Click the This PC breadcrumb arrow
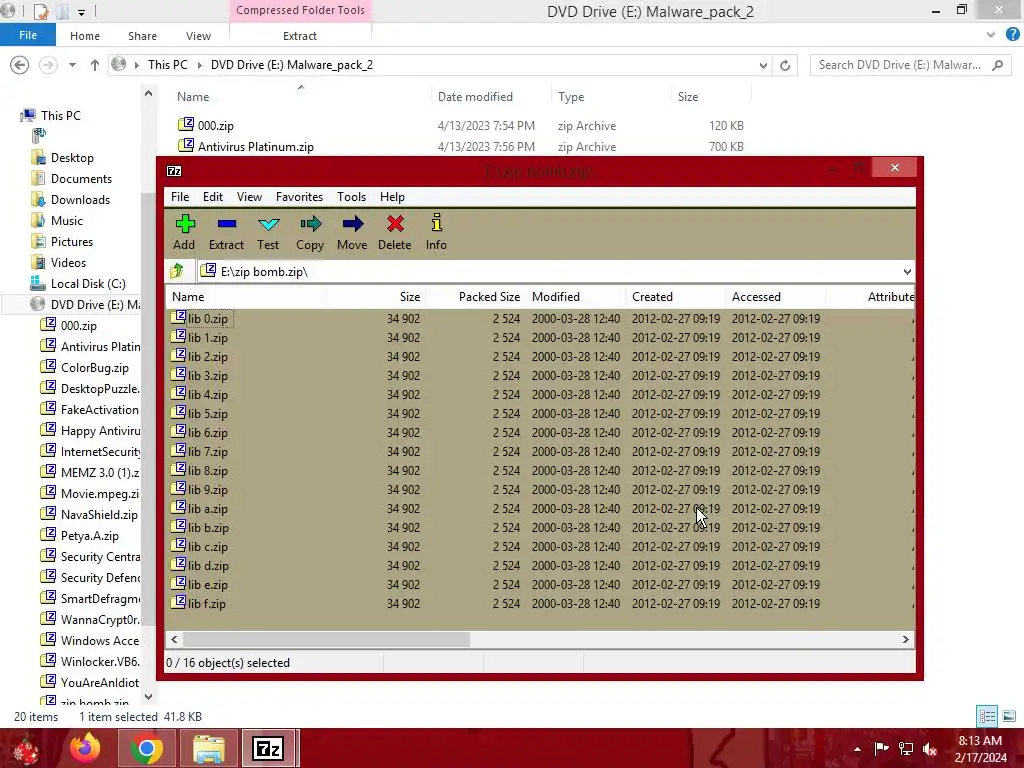The height and width of the screenshot is (768, 1024). pyautogui.click(x=198, y=65)
